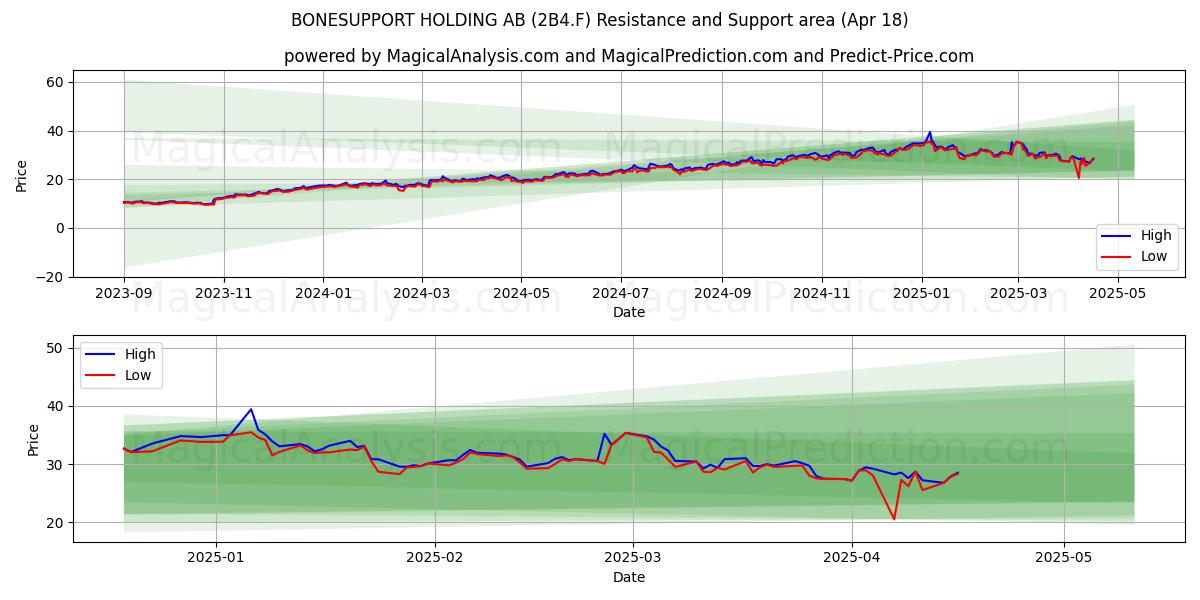The width and height of the screenshot is (1200, 600).
Task: Click the 50 price tick on the bottom chart
Action: click(56, 348)
